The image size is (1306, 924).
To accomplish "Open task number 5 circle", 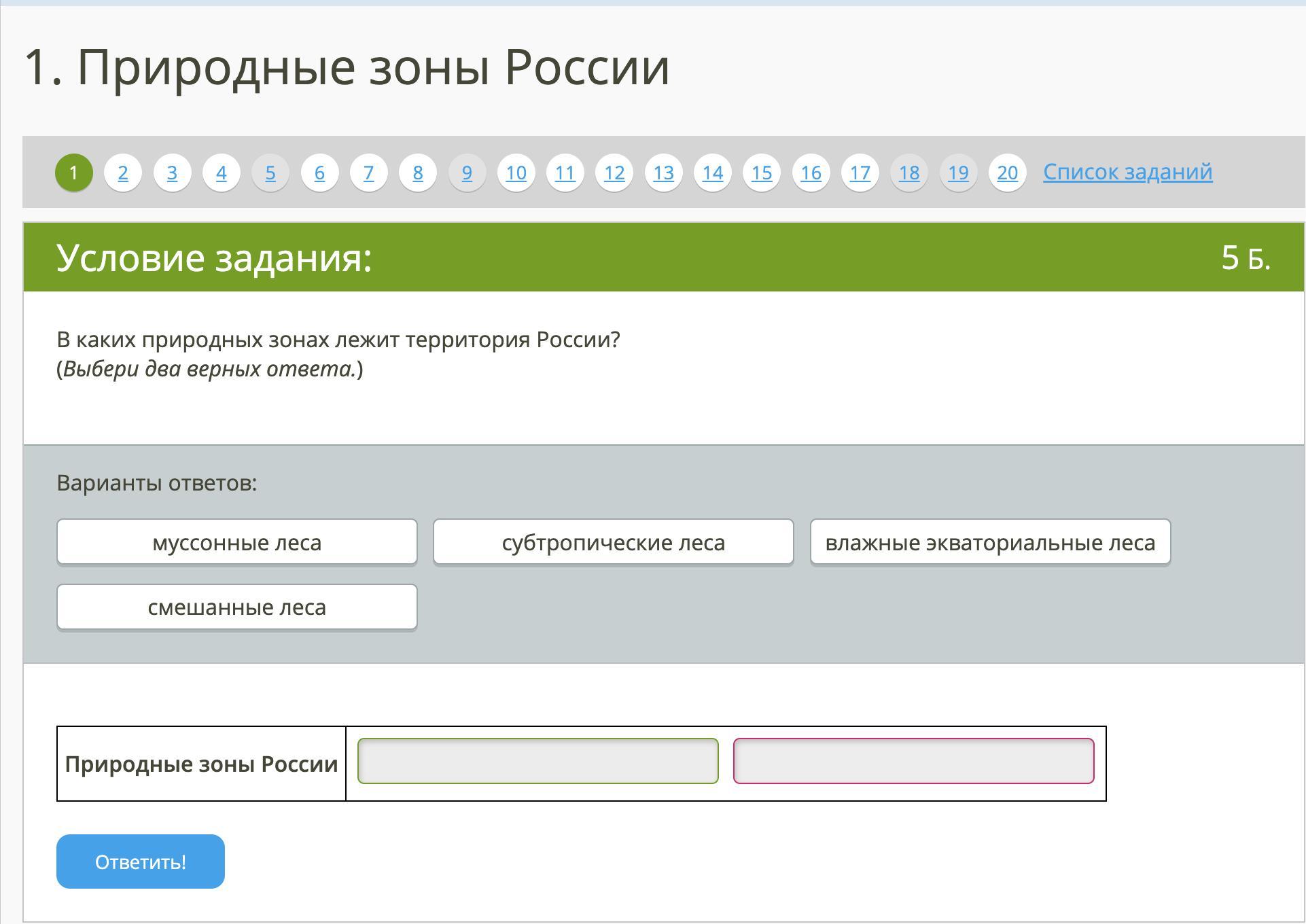I will 270,173.
